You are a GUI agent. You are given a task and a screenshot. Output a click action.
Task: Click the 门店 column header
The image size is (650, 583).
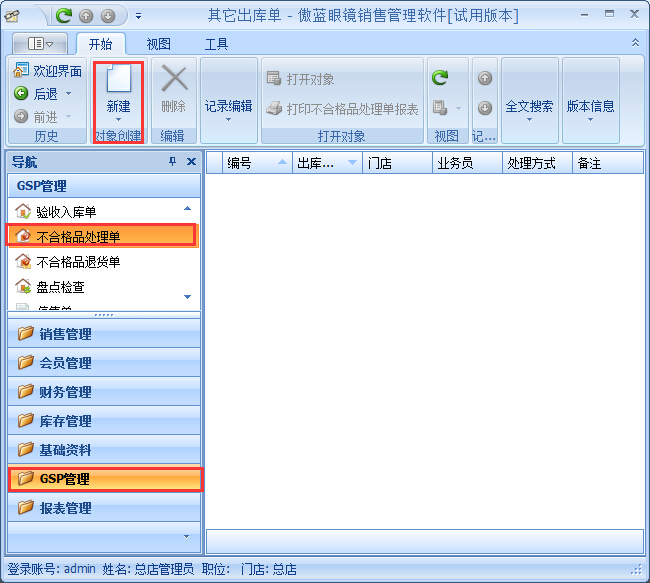[398, 163]
